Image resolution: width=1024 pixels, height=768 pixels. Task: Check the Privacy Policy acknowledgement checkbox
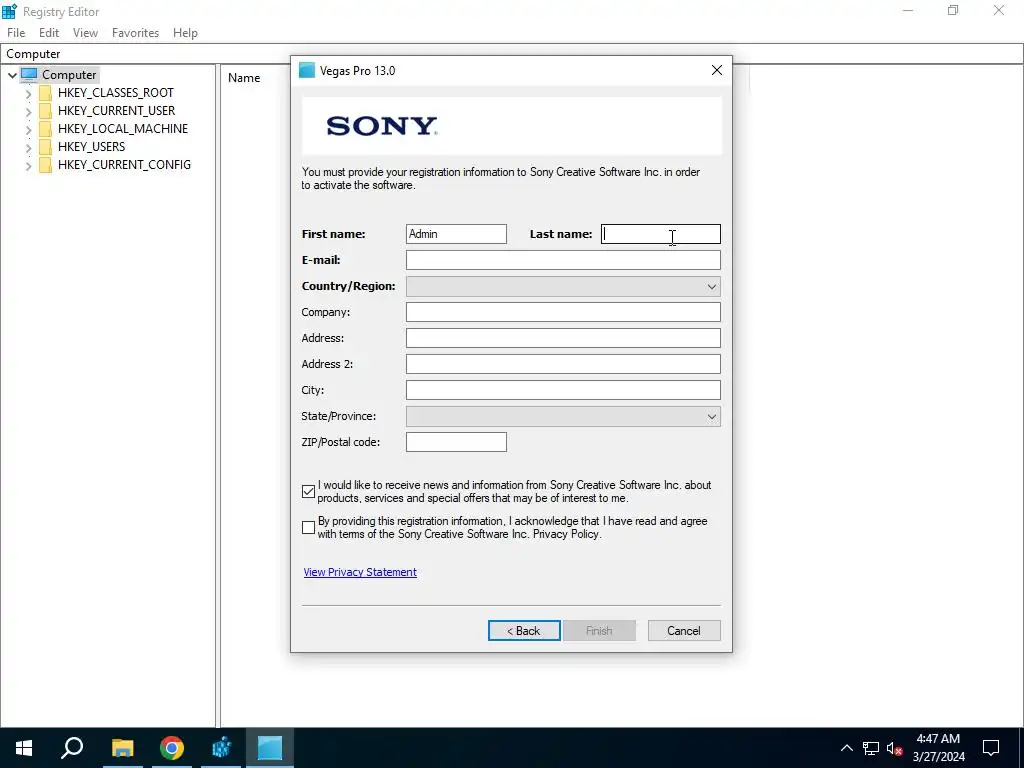[x=308, y=528]
